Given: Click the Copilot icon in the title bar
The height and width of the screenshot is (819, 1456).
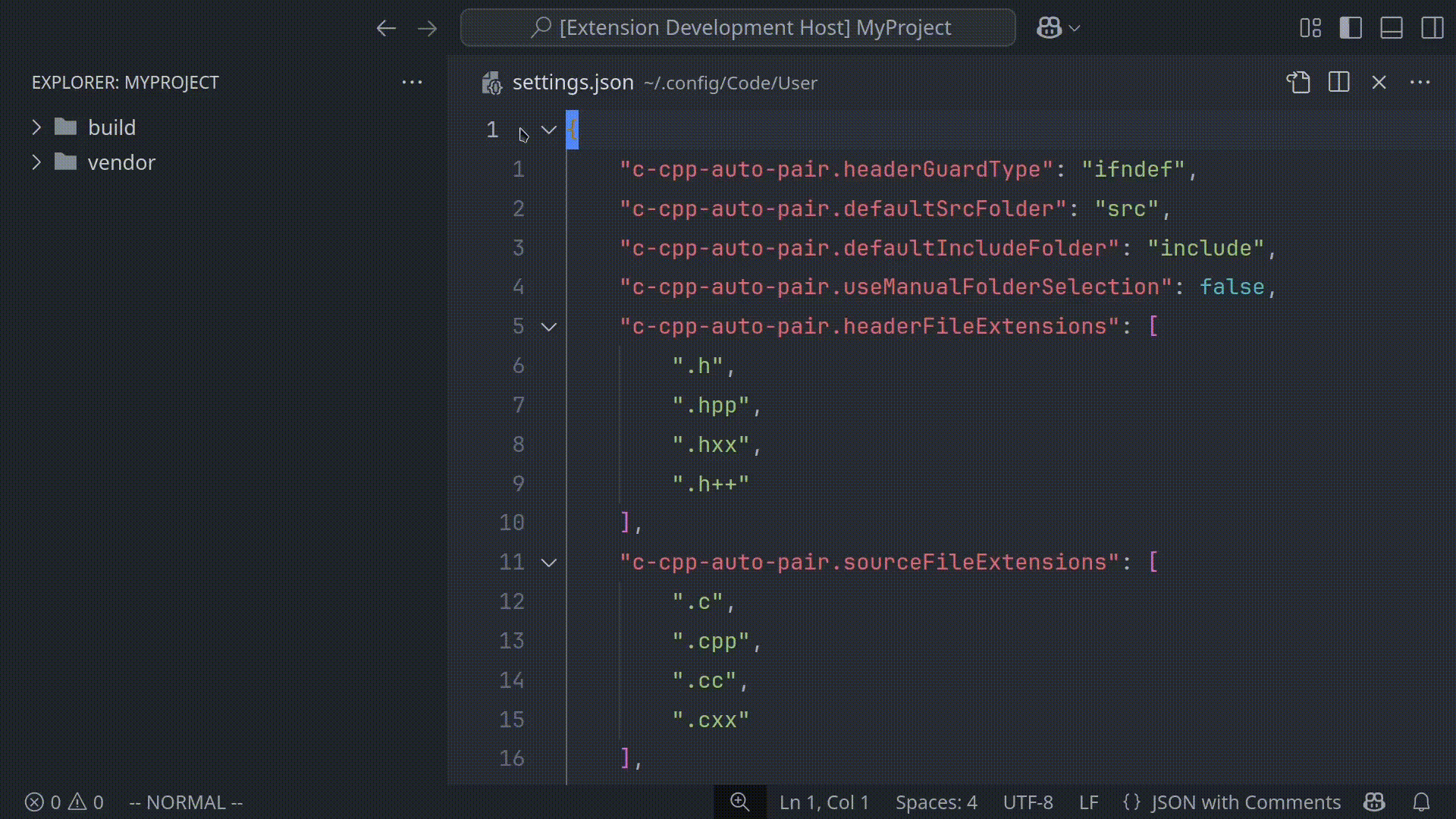Looking at the screenshot, I should pyautogui.click(x=1049, y=28).
